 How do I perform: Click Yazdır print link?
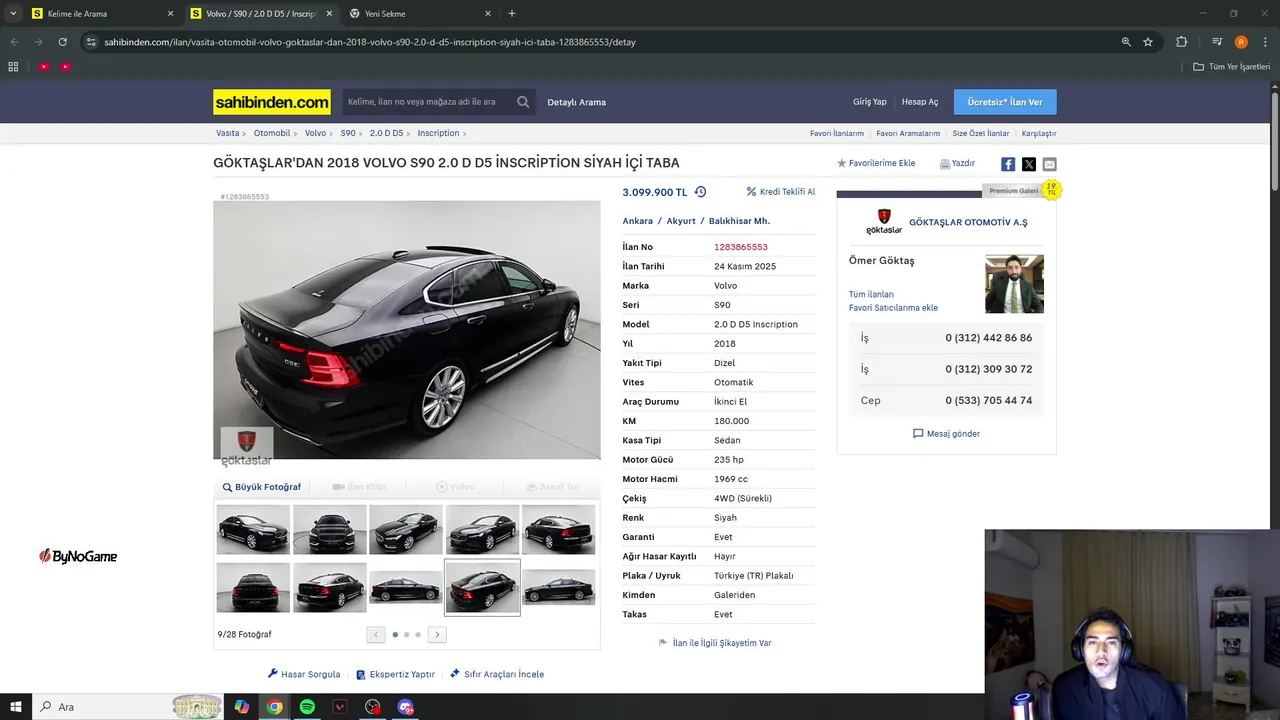(x=957, y=163)
